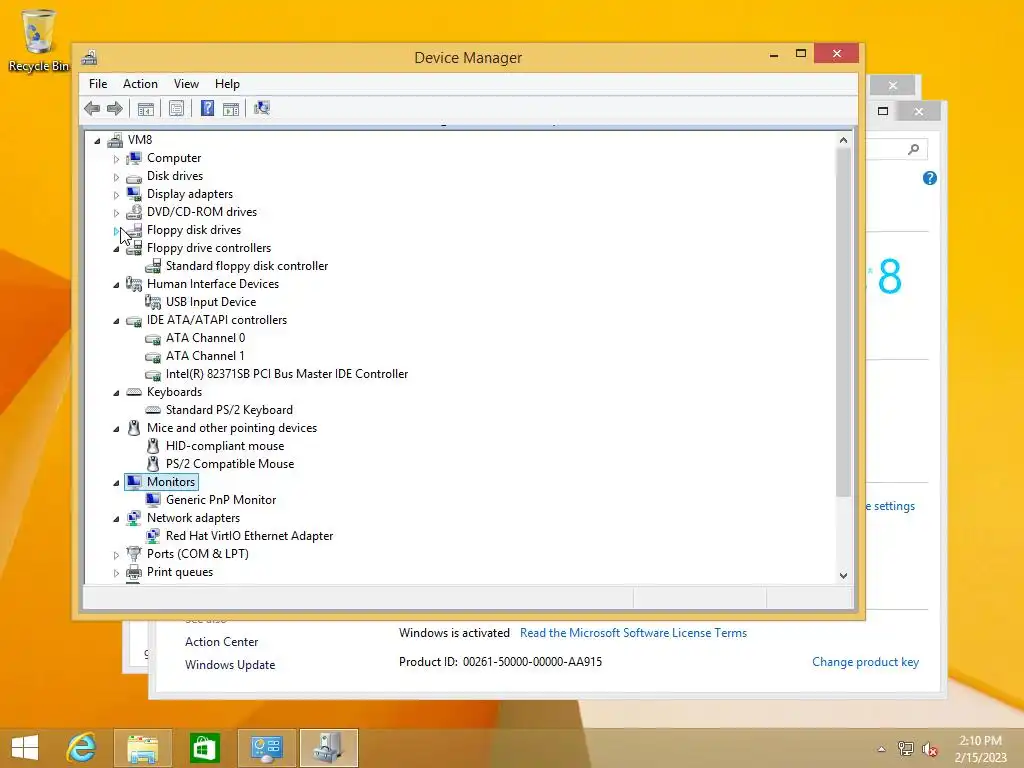
Task: Expand the Print queues category
Action: tap(116, 573)
